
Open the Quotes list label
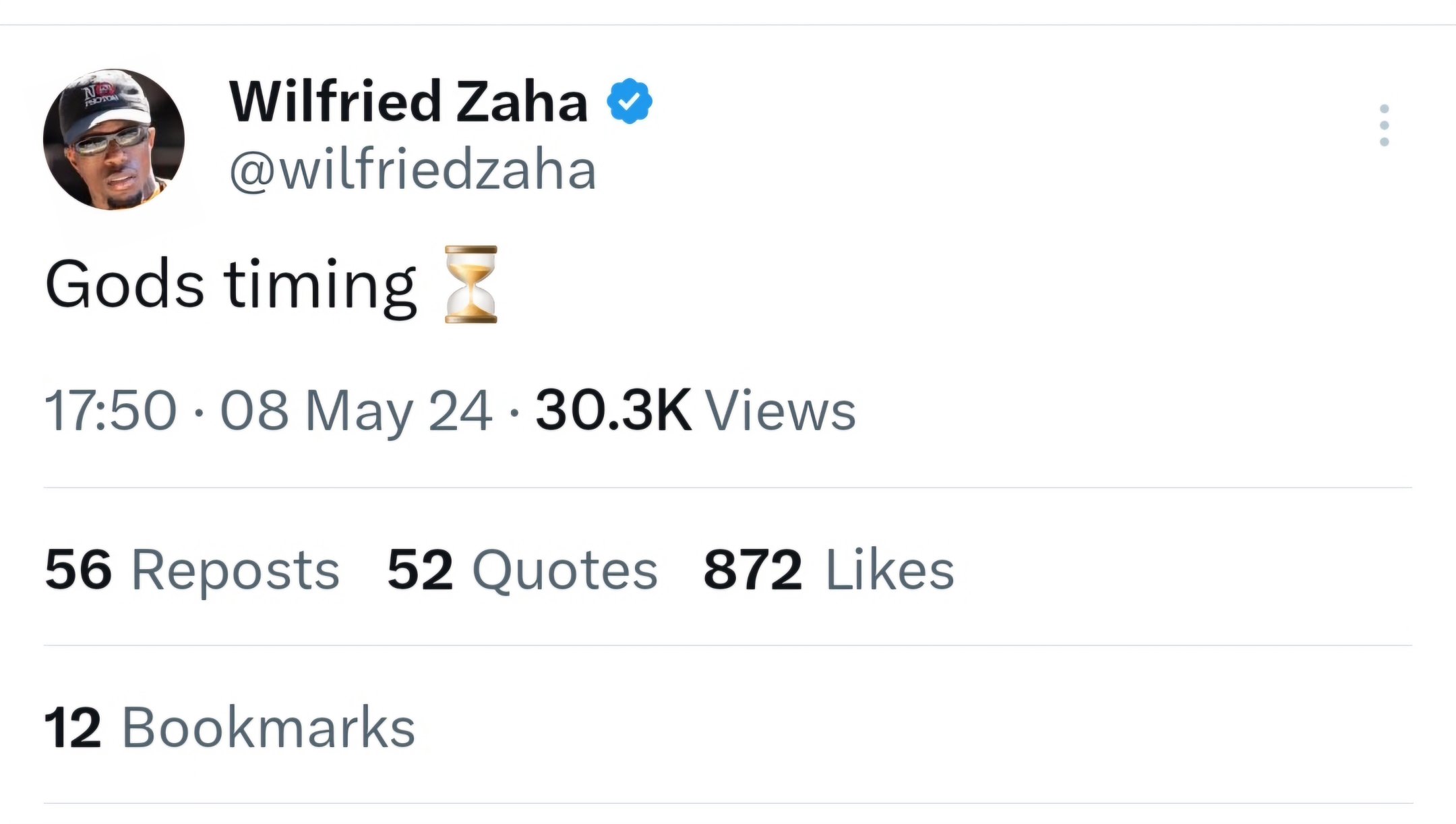click(565, 570)
